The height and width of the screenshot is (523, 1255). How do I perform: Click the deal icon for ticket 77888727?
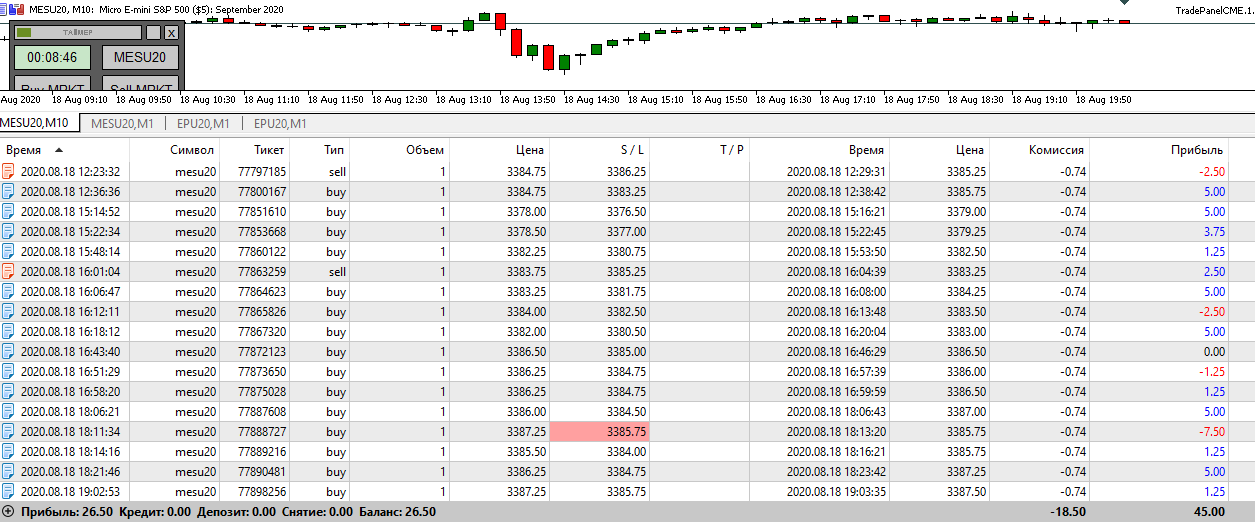(x=9, y=431)
